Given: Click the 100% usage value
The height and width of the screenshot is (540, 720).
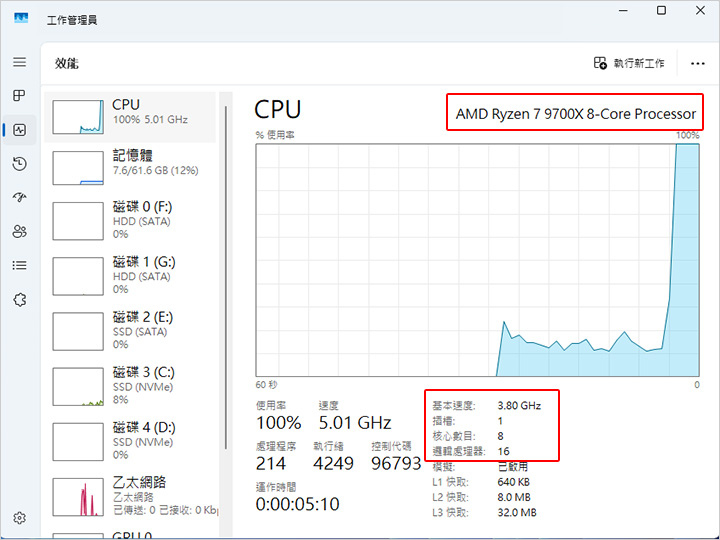Looking at the screenshot, I should (x=278, y=423).
